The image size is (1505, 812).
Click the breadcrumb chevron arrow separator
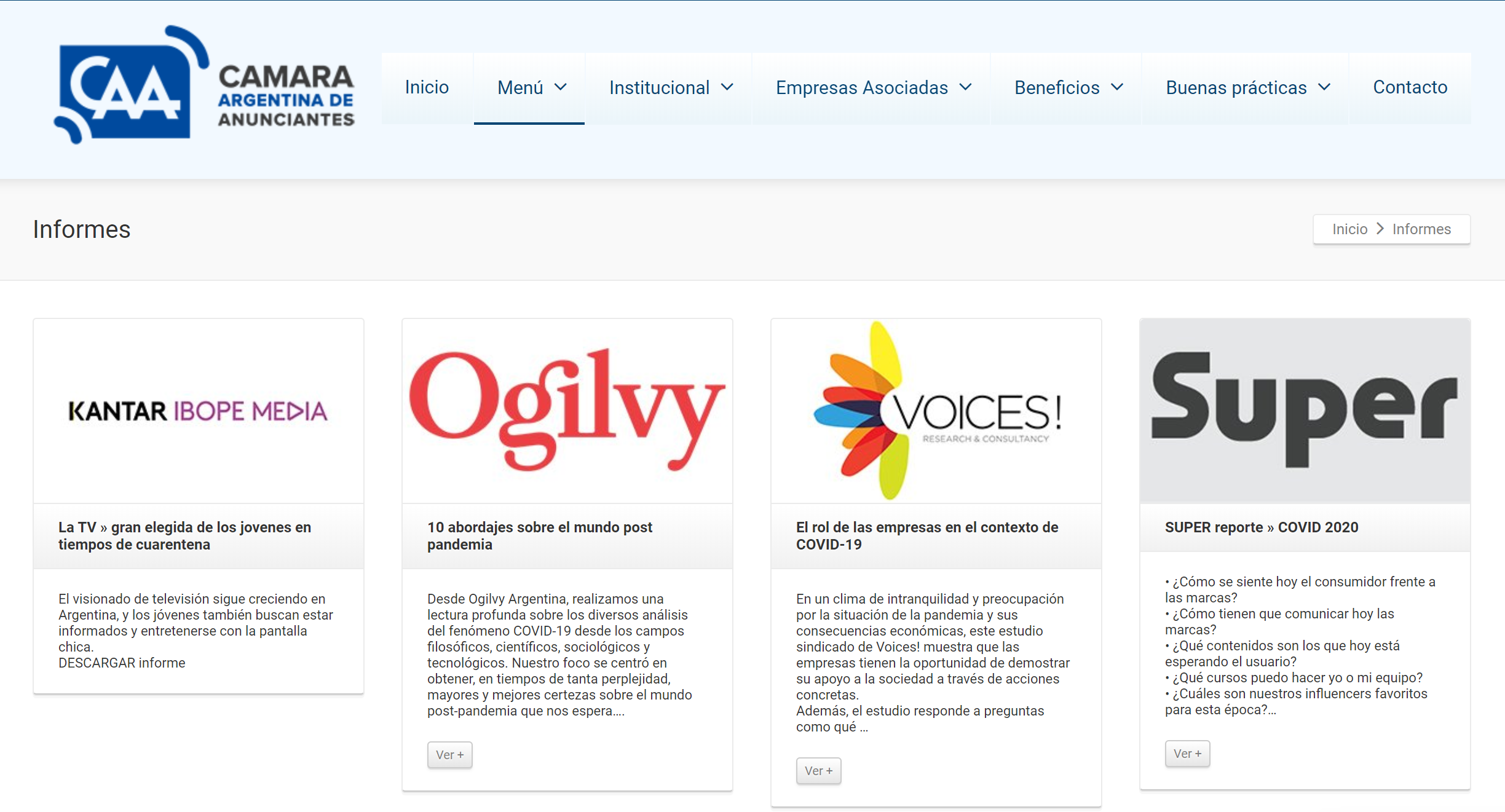[1380, 229]
